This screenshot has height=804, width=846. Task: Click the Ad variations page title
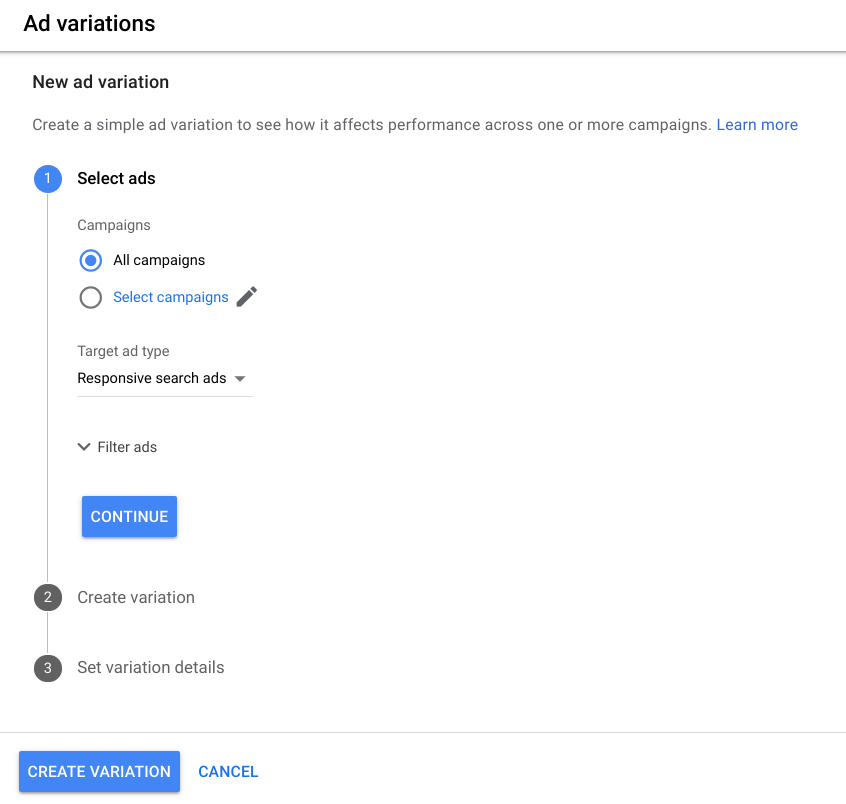[90, 23]
